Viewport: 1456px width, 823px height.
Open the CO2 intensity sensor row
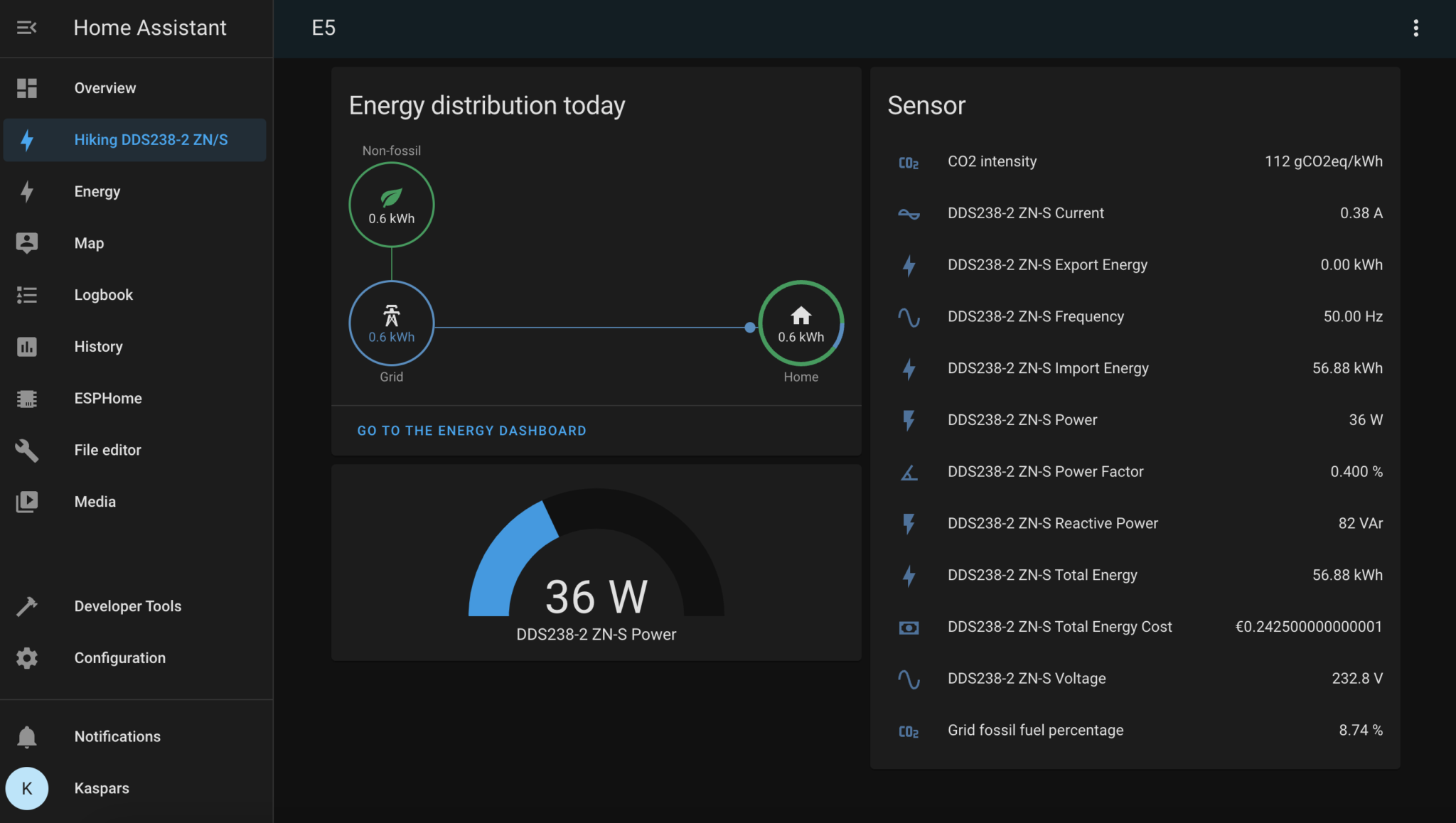click(992, 161)
